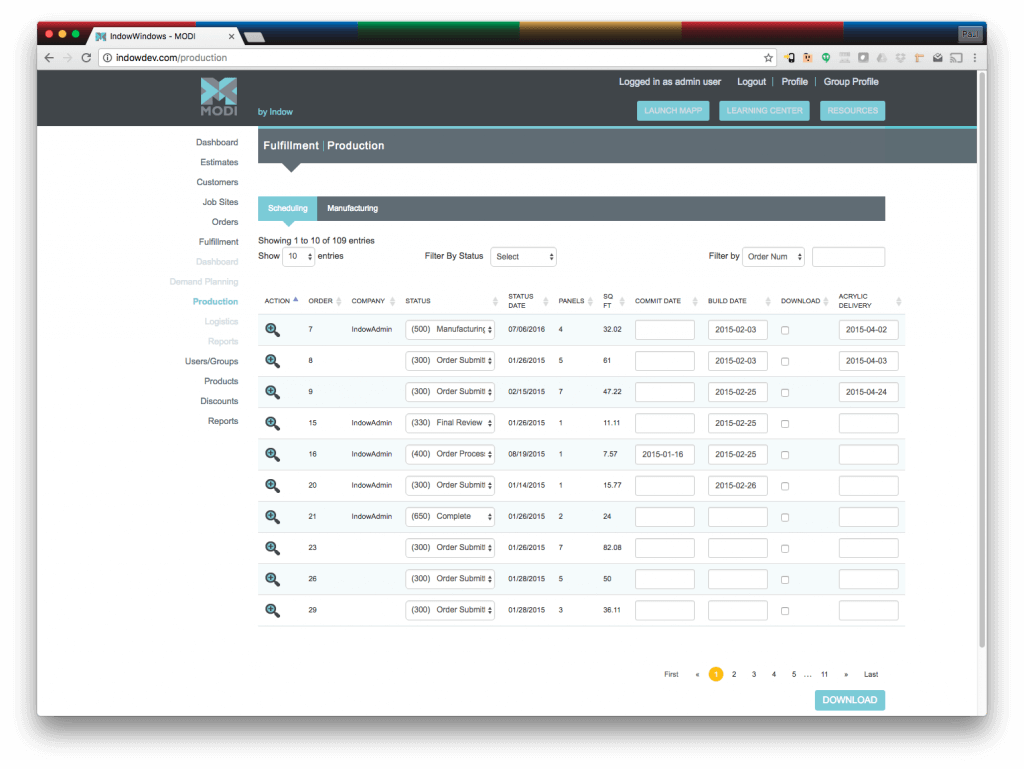The width and height of the screenshot is (1024, 769).
Task: Enable download checkbox on order 26 row
Action: tap(785, 580)
